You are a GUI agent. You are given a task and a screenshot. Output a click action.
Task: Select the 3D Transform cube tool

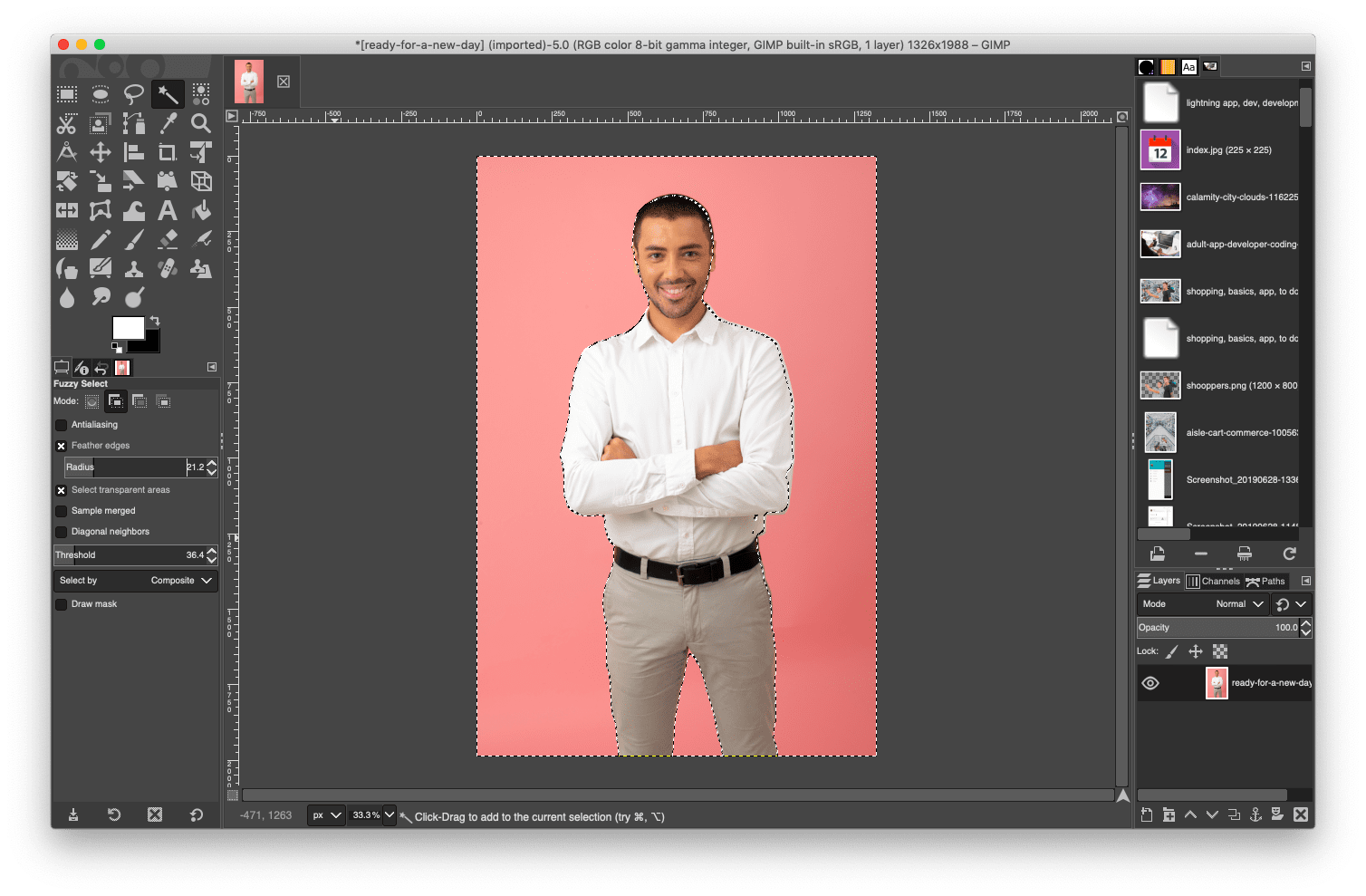(201, 181)
